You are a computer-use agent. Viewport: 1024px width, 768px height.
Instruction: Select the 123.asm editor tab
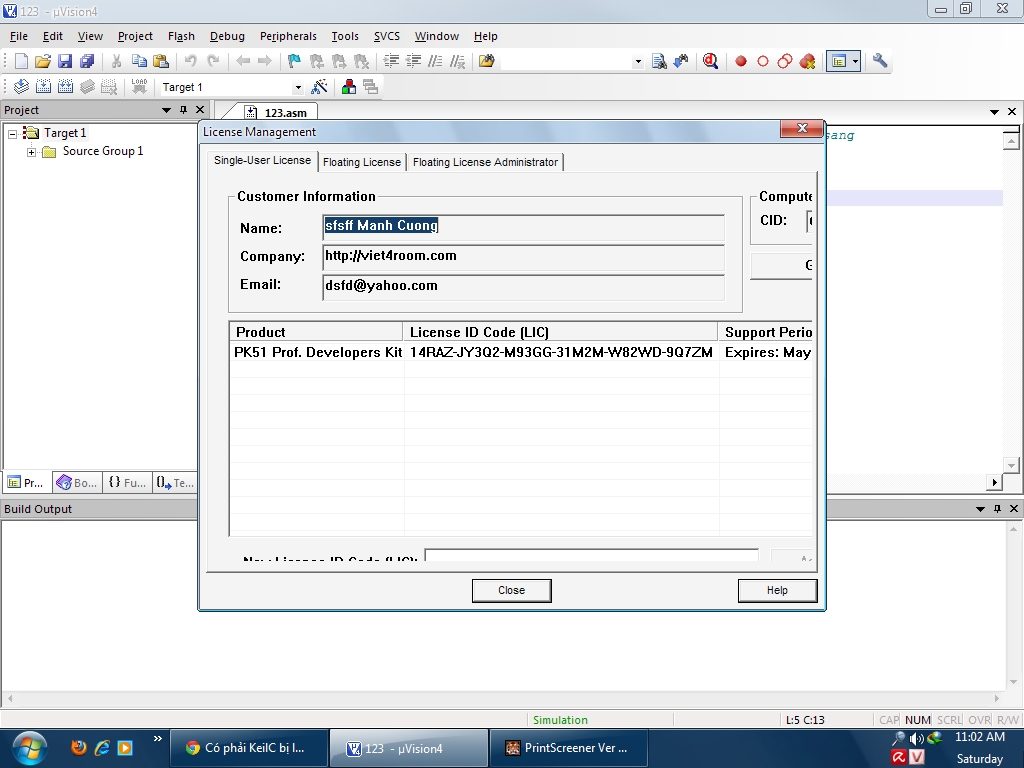(x=277, y=112)
